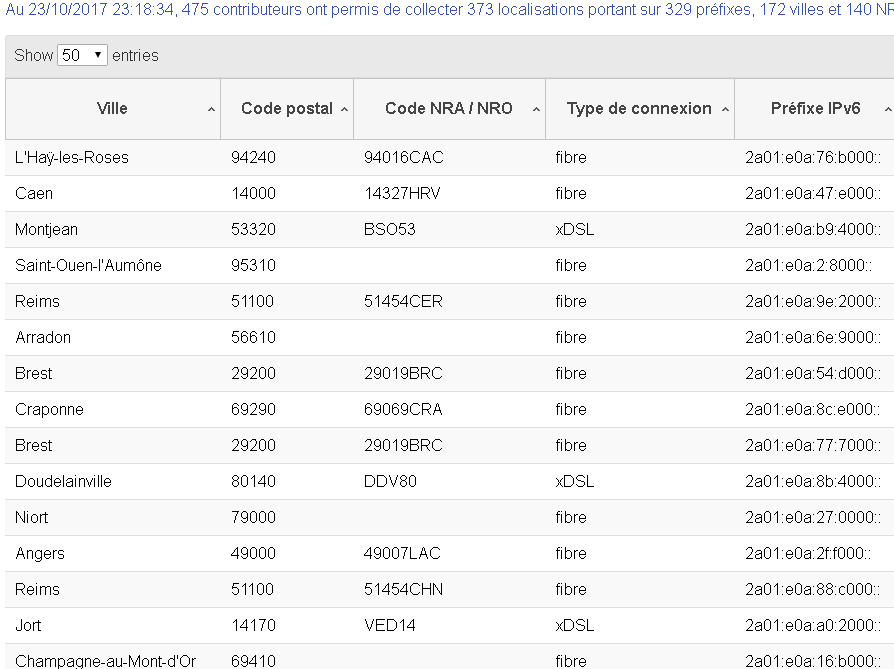Click the sort arrow in Code postal header

click(x=344, y=110)
